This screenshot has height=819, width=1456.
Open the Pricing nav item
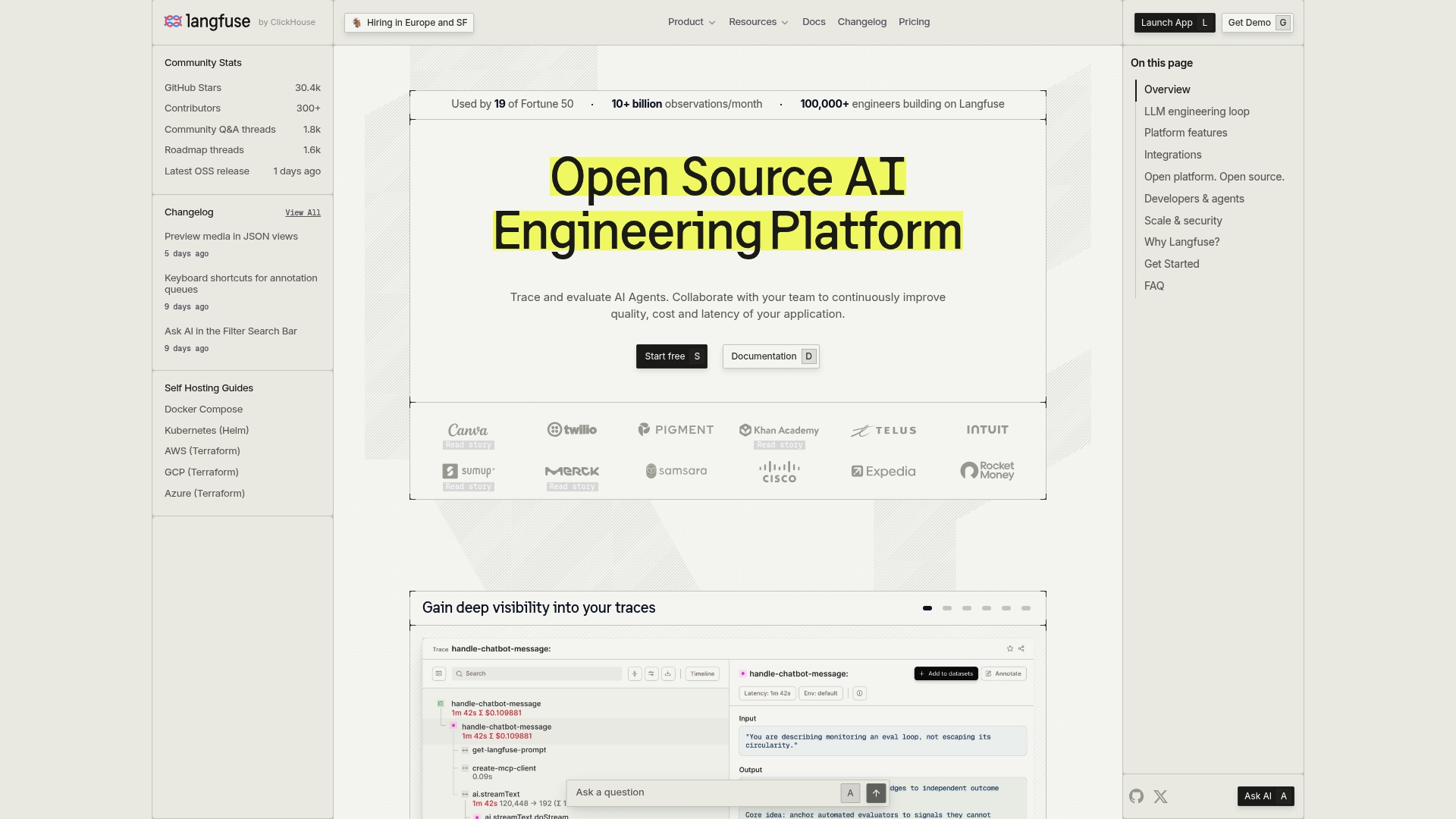coord(914,22)
